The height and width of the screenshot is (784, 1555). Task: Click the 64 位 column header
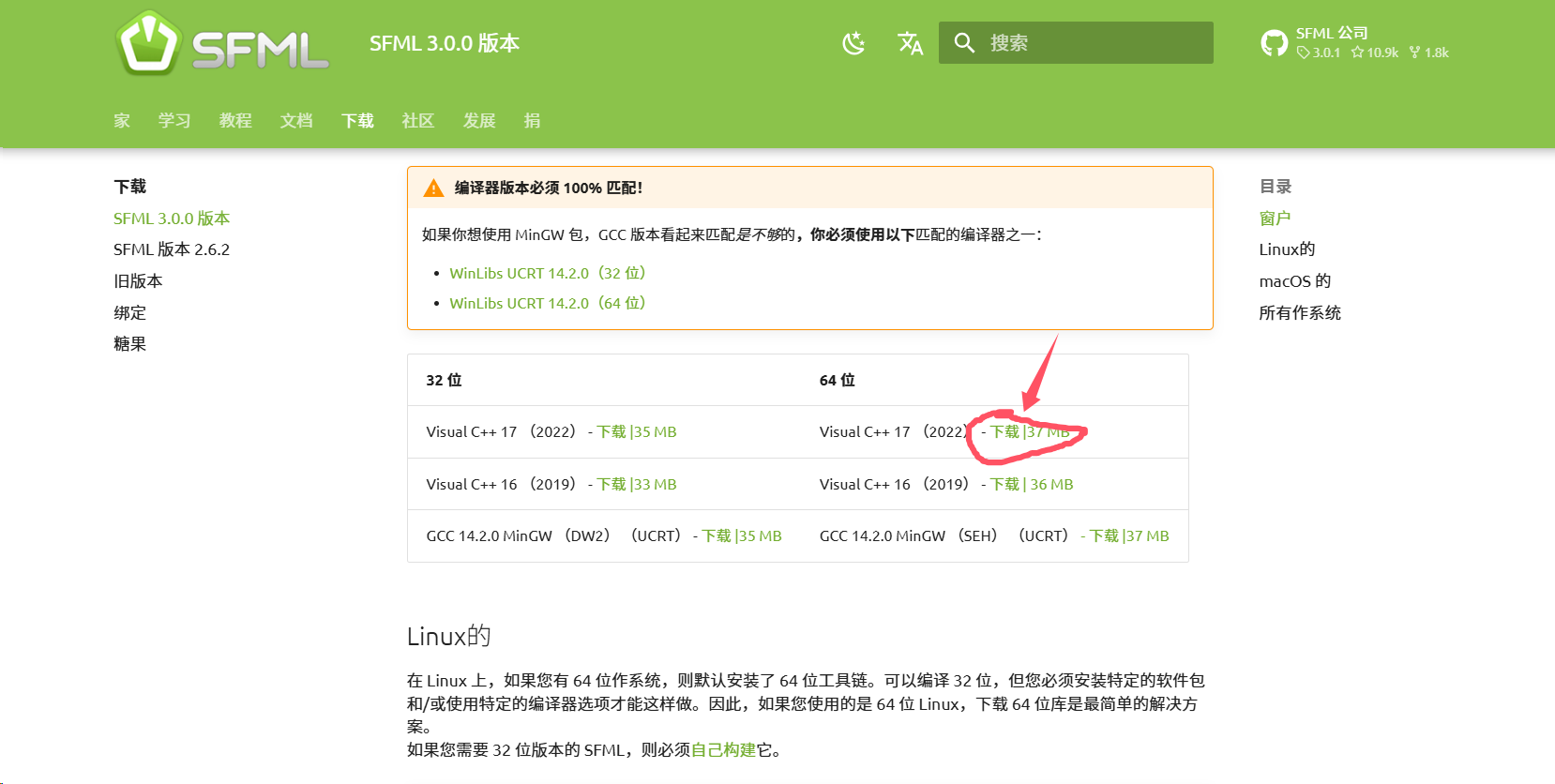click(x=838, y=380)
